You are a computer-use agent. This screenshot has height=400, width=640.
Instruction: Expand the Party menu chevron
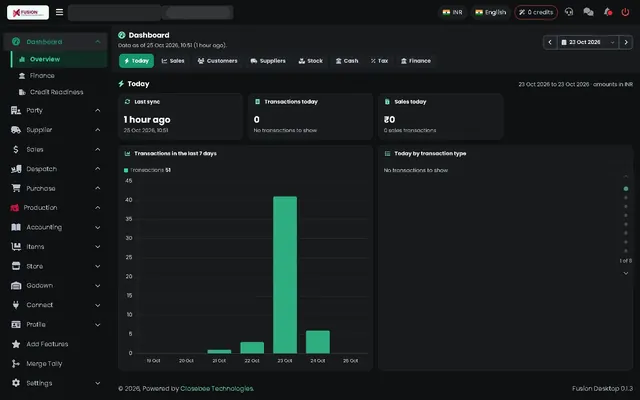98,110
